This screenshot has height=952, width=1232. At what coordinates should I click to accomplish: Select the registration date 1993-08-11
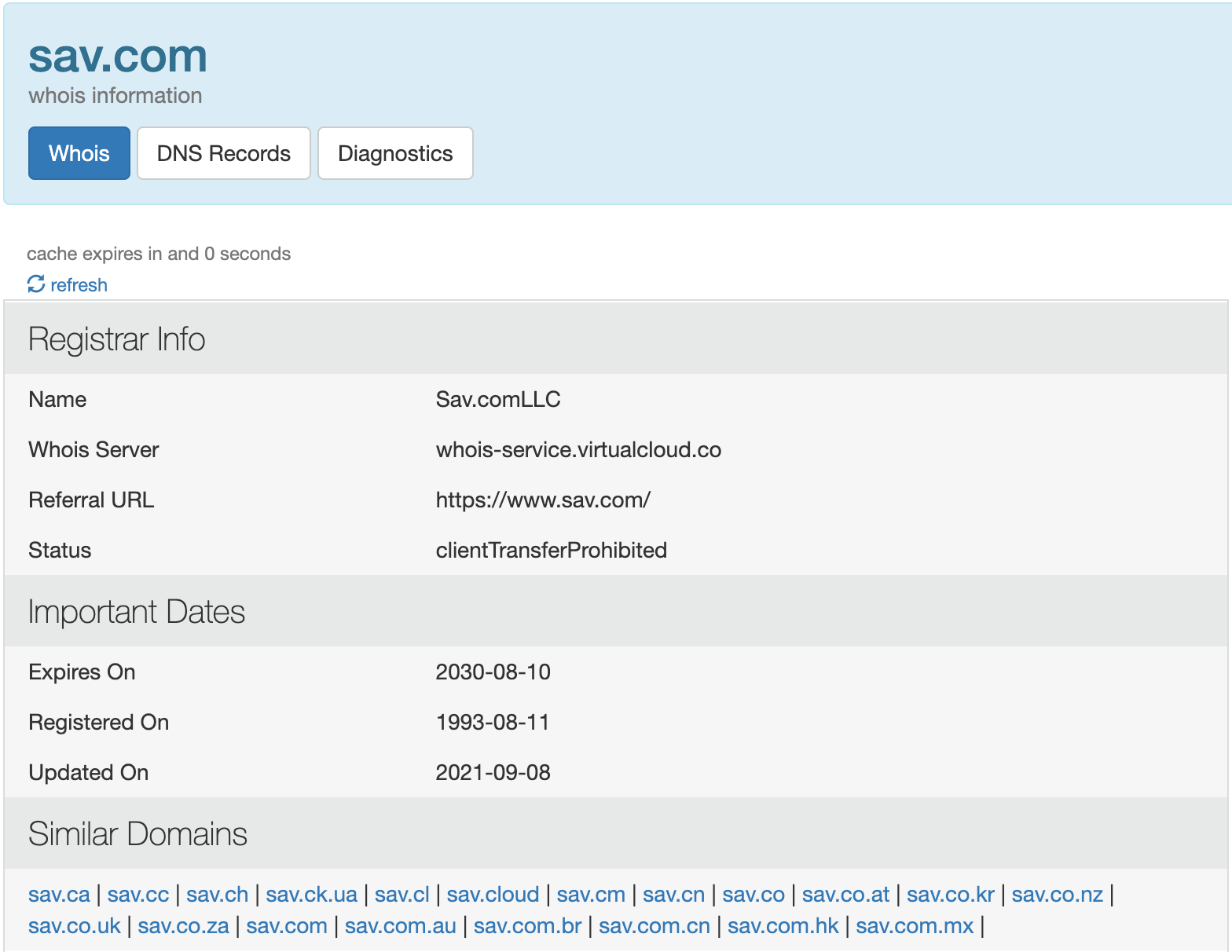pos(493,722)
